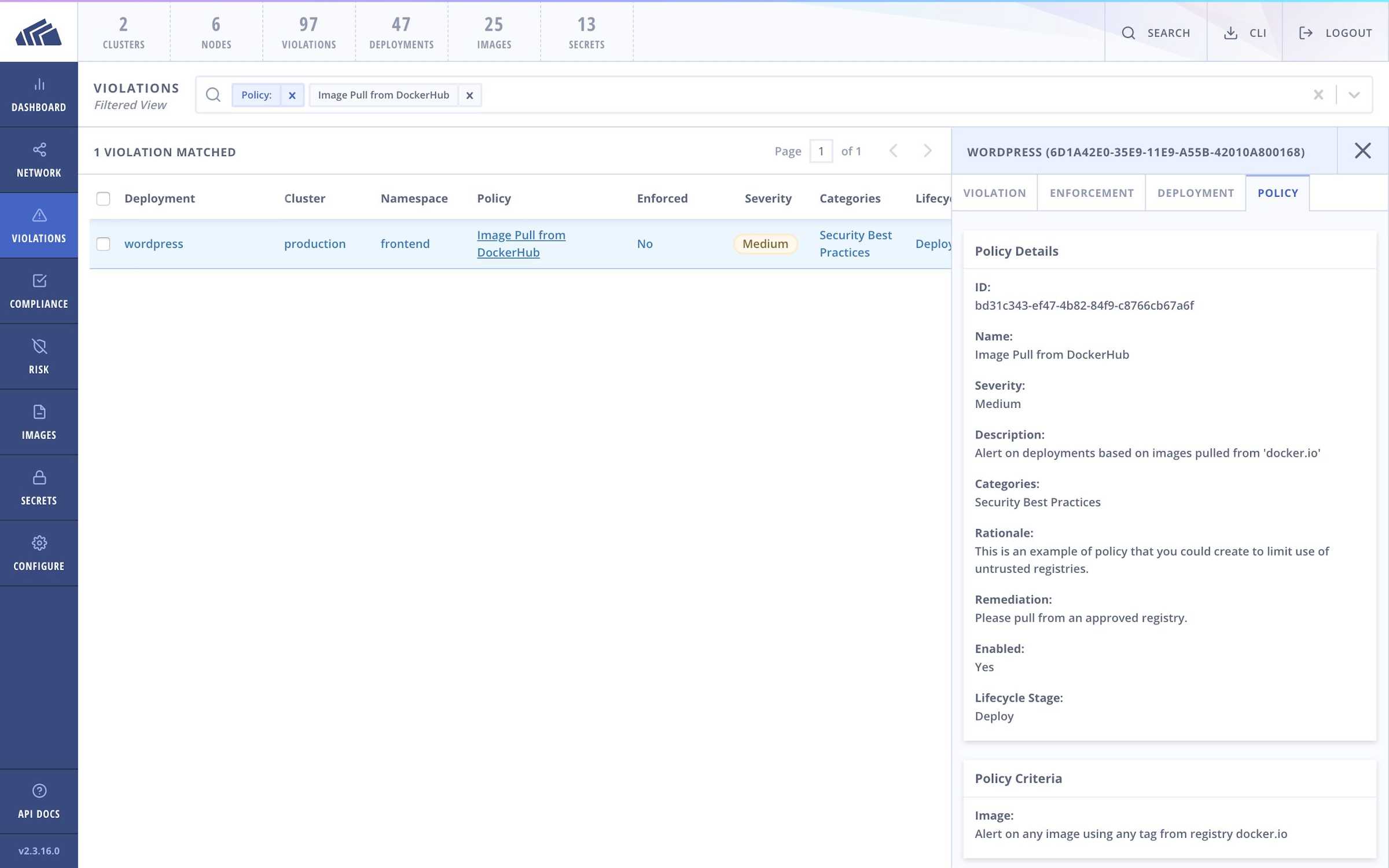
Task: Expand the search filter dropdown arrow
Action: (x=1354, y=95)
